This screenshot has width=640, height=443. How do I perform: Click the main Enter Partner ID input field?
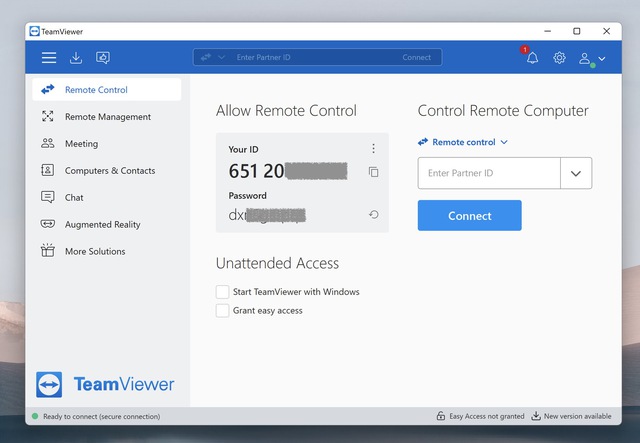pyautogui.click(x=489, y=173)
